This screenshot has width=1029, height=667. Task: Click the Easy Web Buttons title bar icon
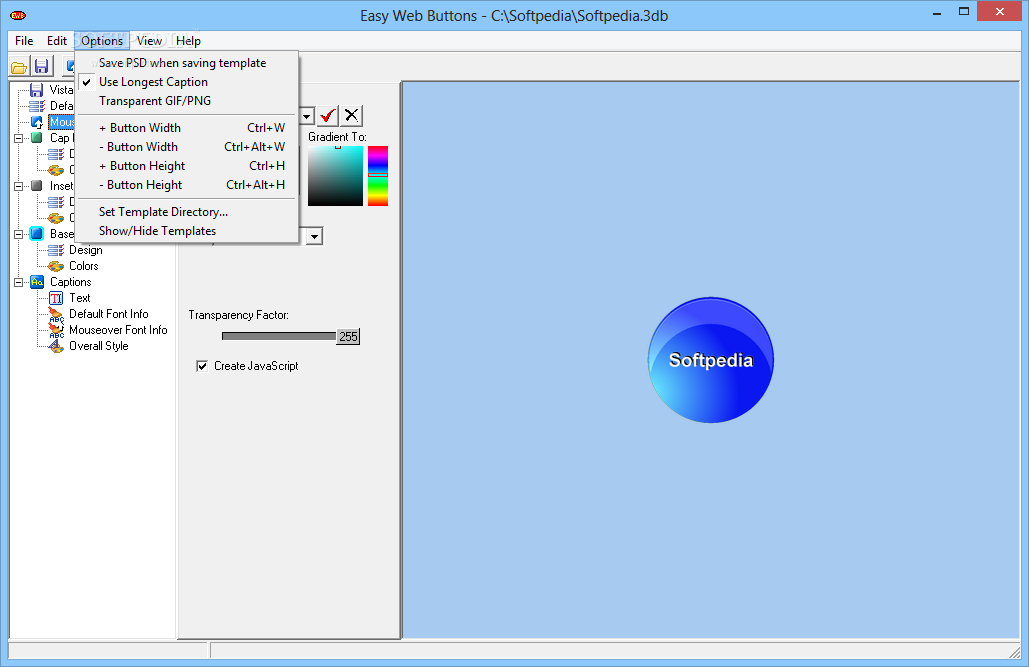pos(18,15)
